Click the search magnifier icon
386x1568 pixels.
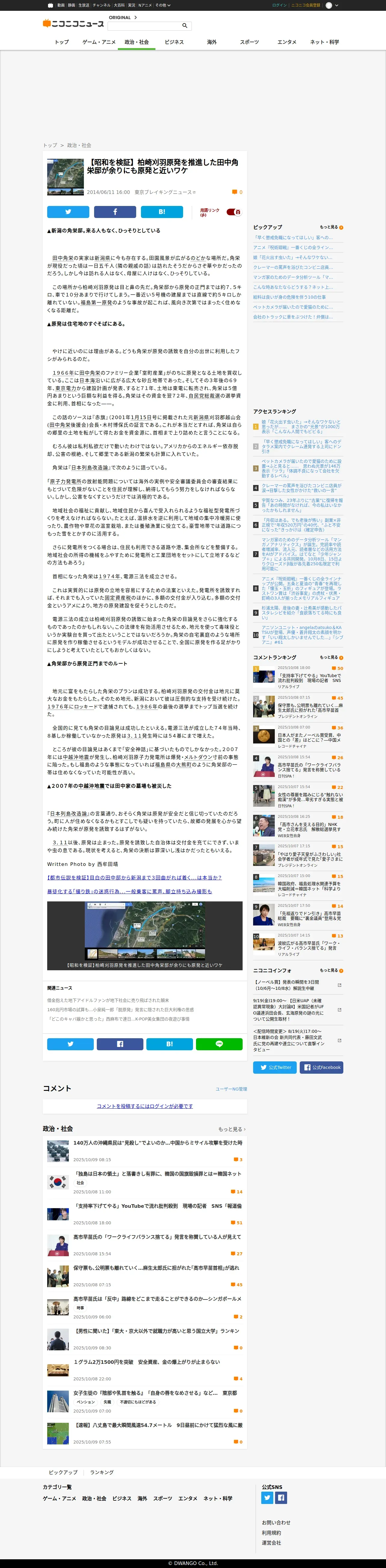[x=185, y=26]
